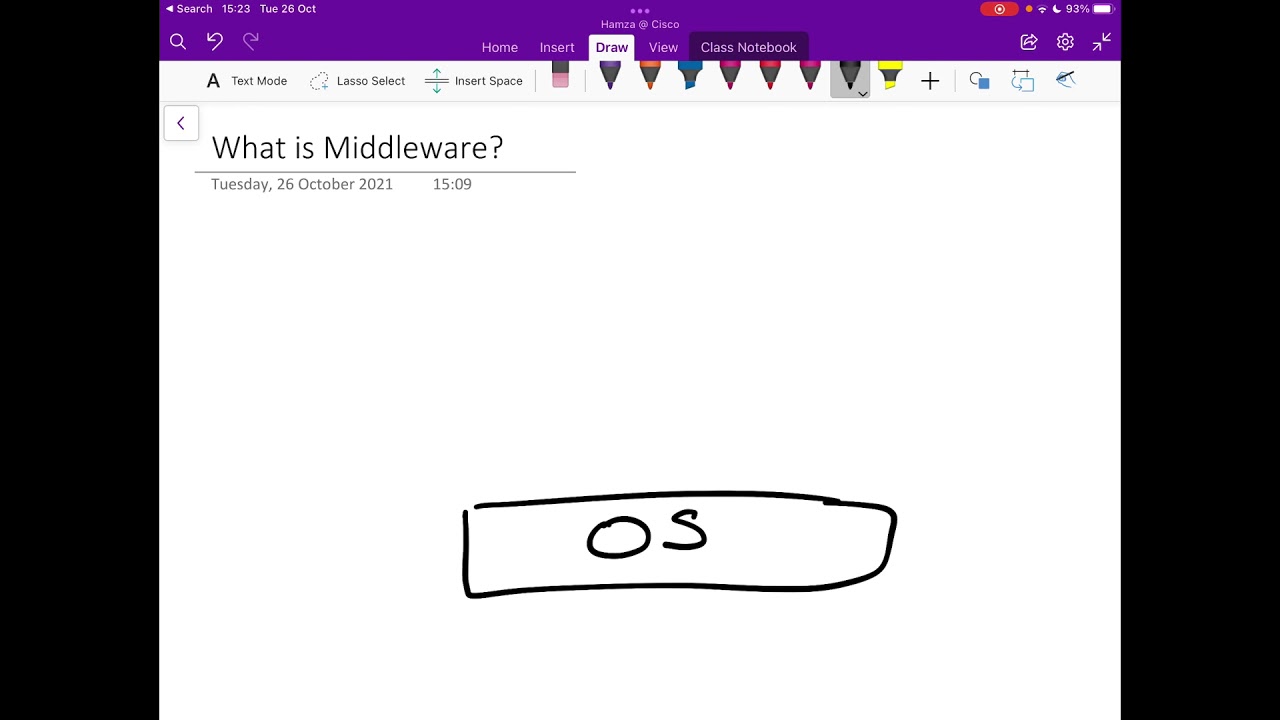Viewport: 1280px width, 720px height.
Task: Select the Eraser tool
Action: pyautogui.click(x=560, y=77)
